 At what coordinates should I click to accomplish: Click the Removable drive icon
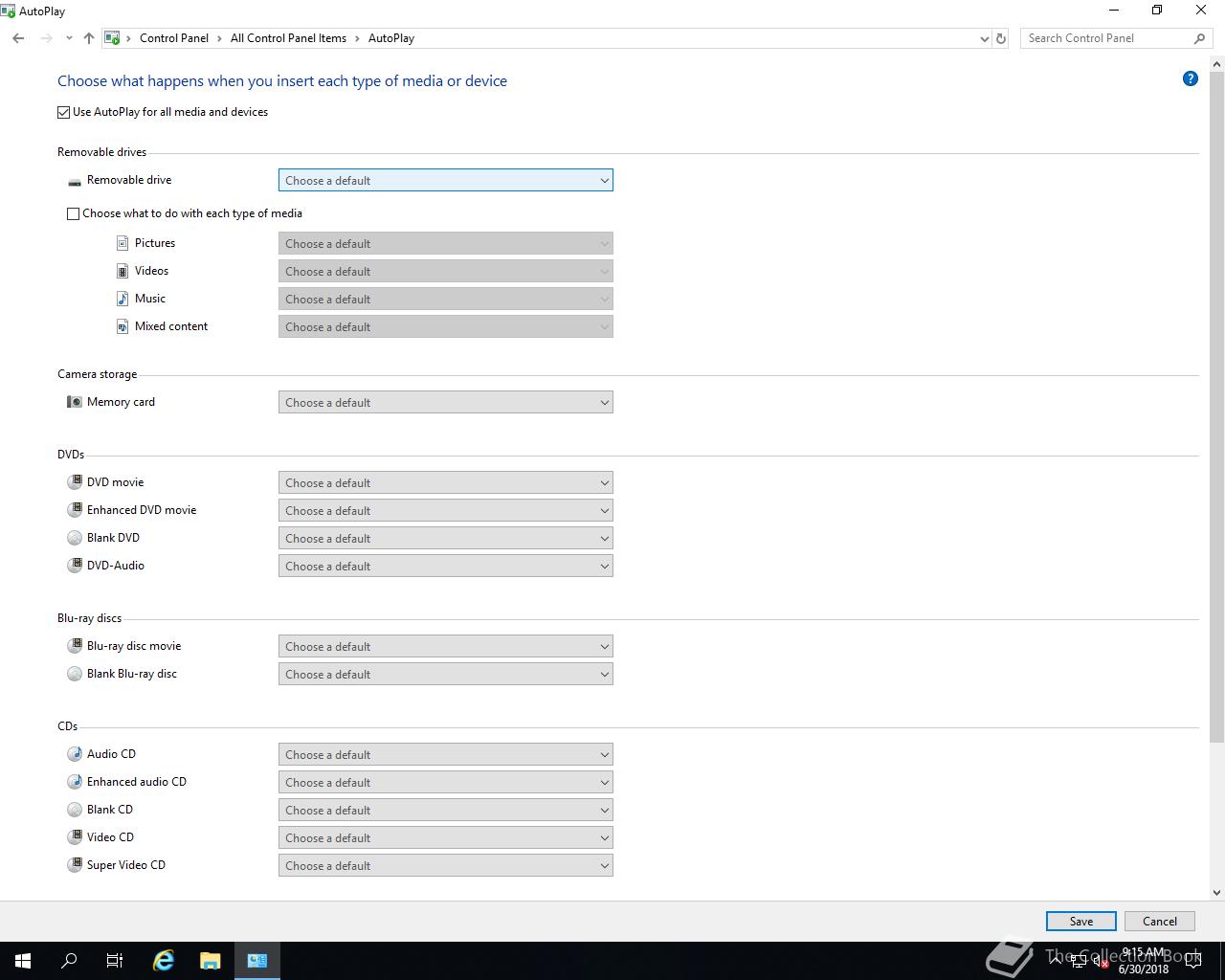pyautogui.click(x=75, y=181)
